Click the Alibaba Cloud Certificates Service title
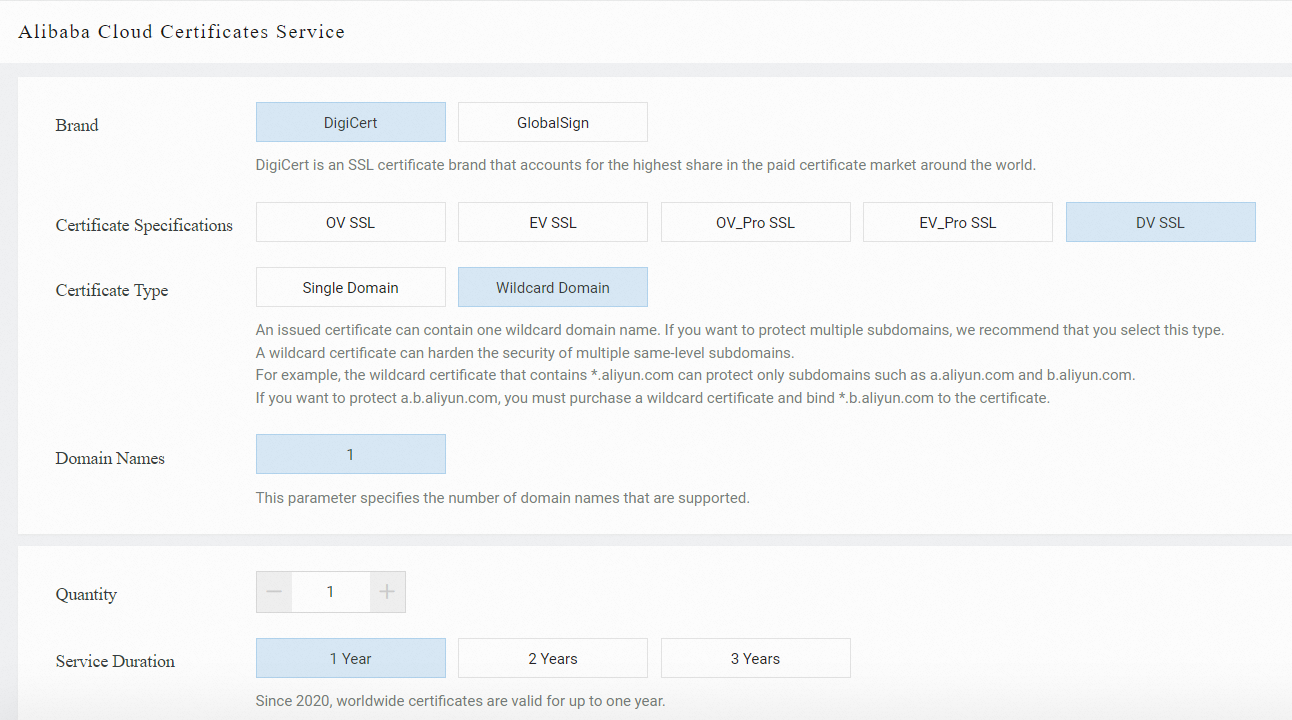 coord(181,32)
